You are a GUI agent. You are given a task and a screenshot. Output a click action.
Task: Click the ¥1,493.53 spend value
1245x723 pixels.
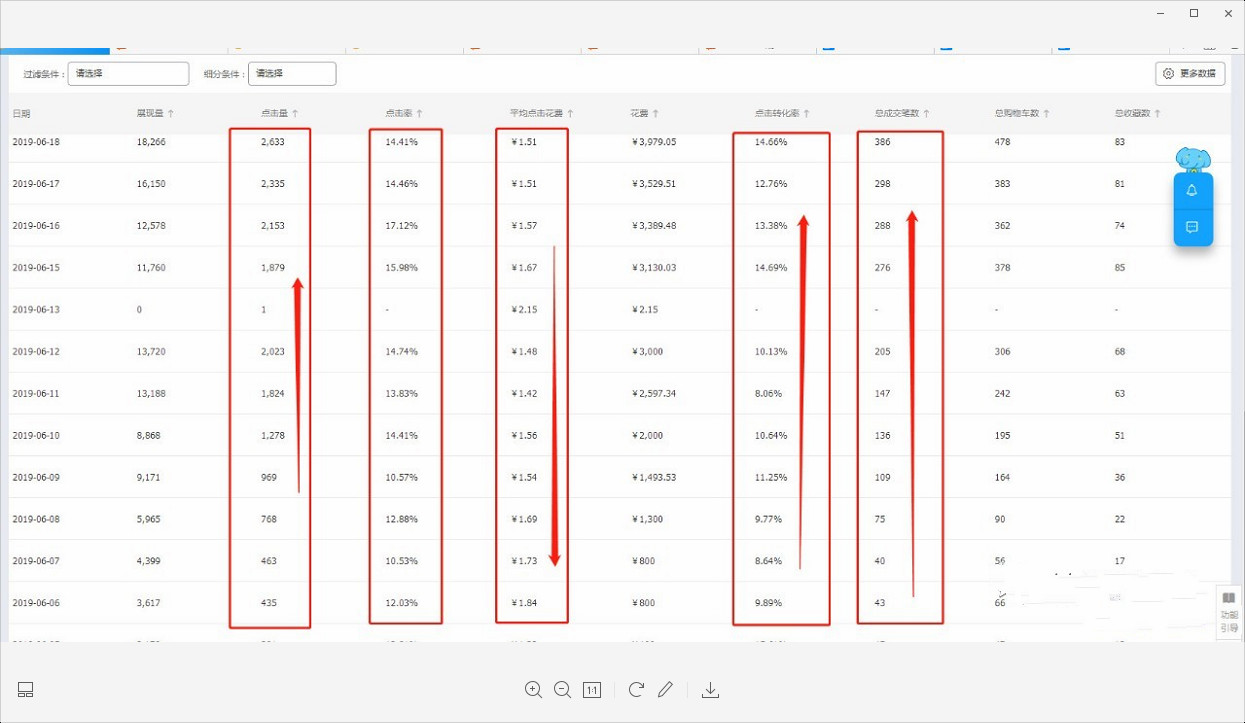click(654, 478)
